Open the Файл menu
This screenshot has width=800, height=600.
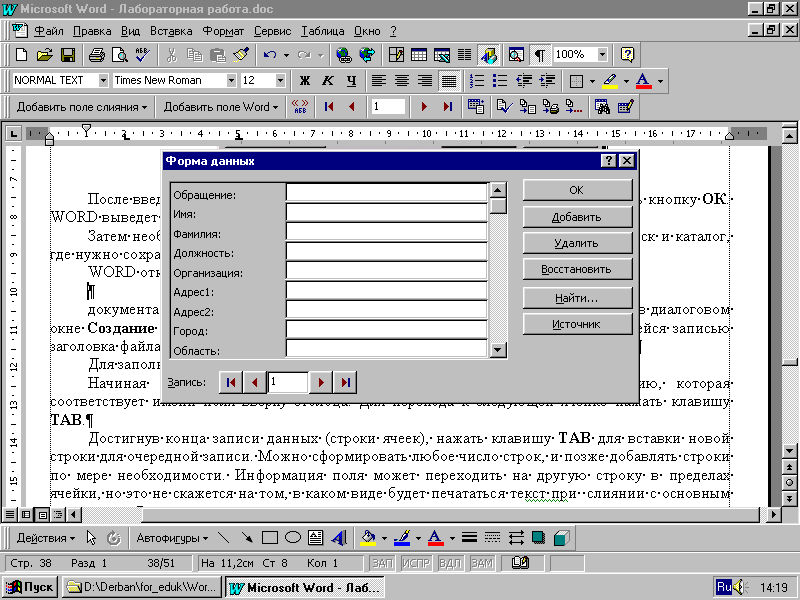[48, 31]
